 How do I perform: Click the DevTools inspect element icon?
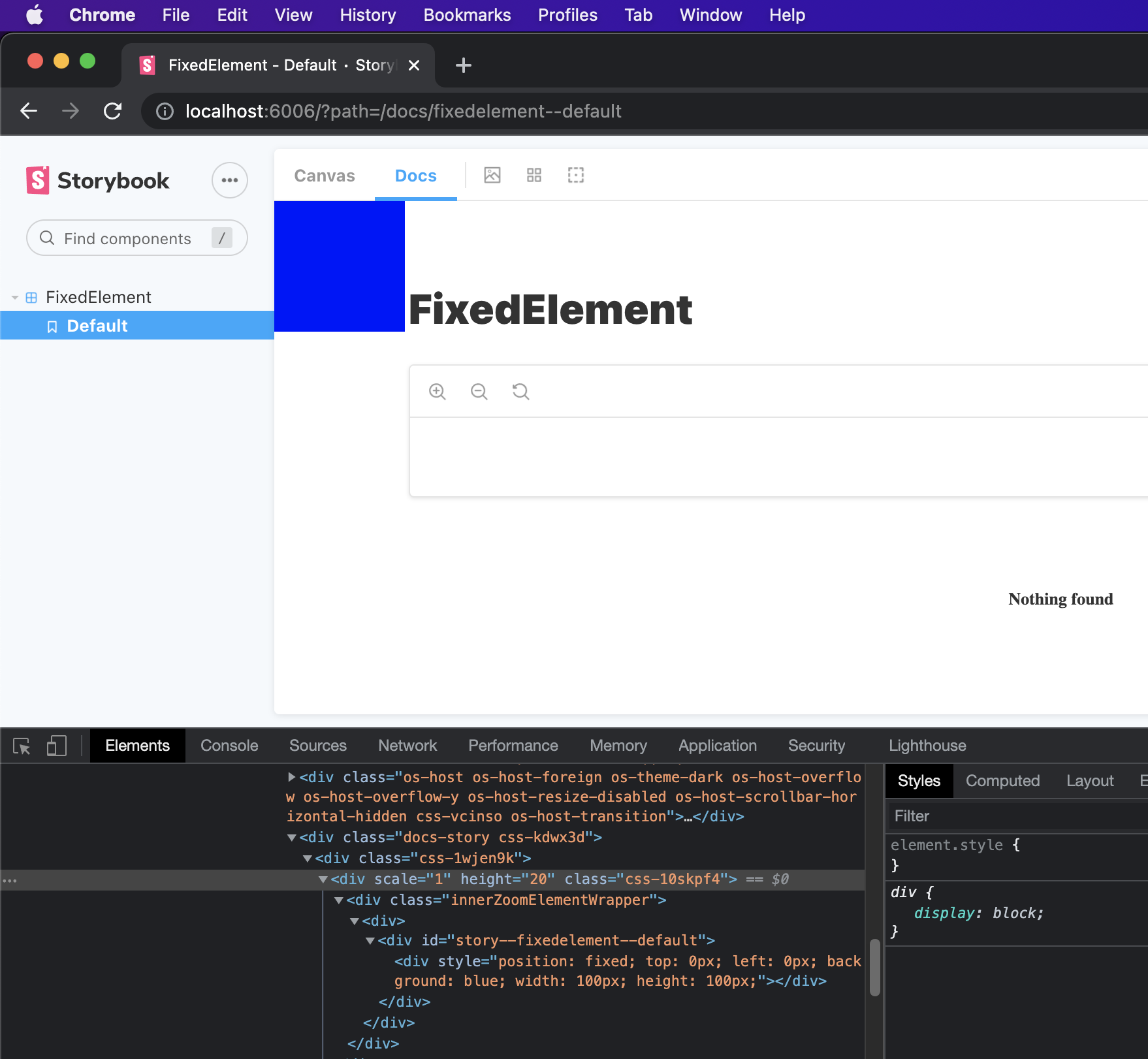pos(22,746)
